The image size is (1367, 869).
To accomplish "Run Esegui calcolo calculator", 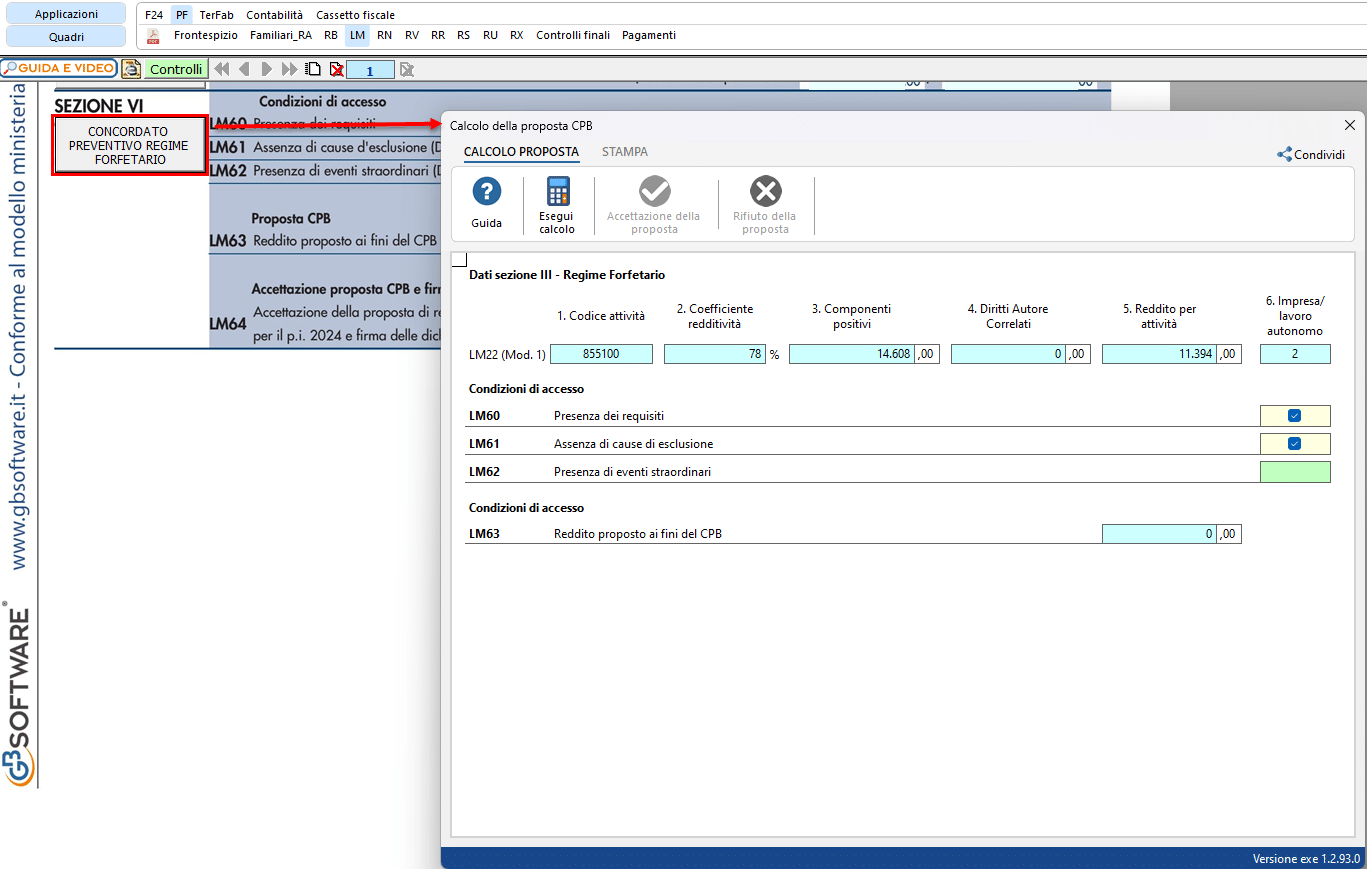I will pyautogui.click(x=557, y=192).
